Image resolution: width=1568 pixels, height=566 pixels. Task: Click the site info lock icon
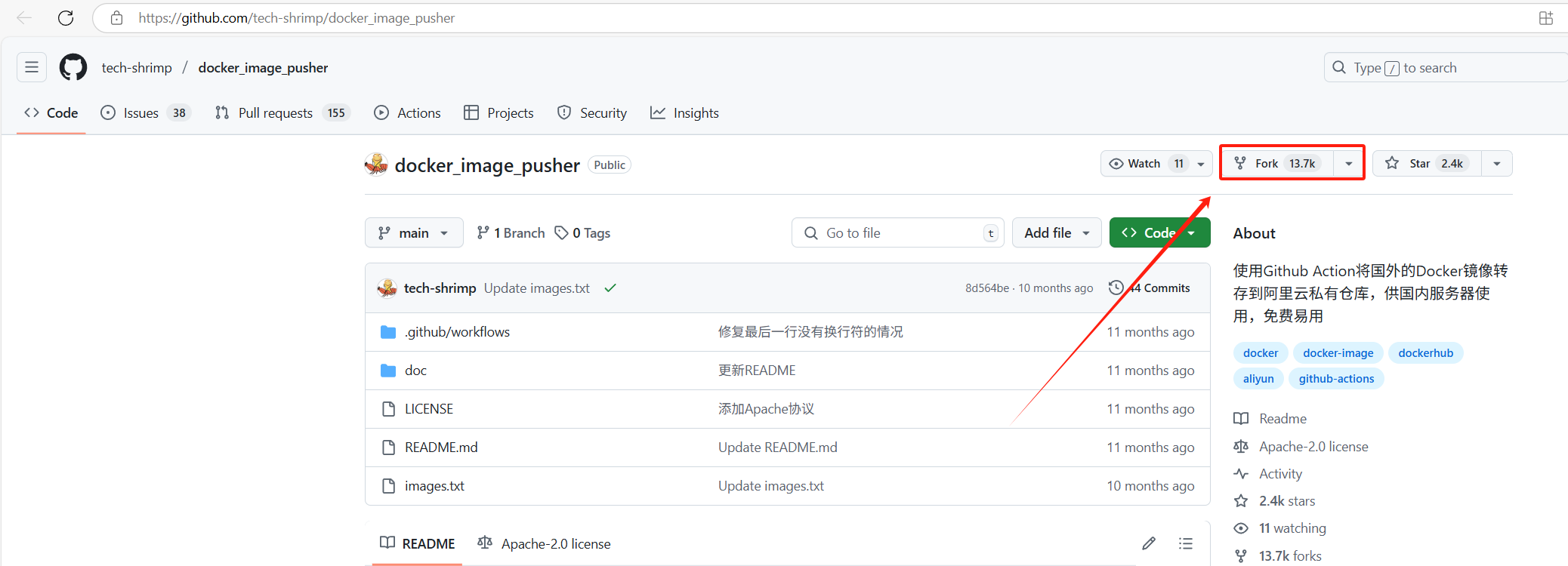click(116, 18)
